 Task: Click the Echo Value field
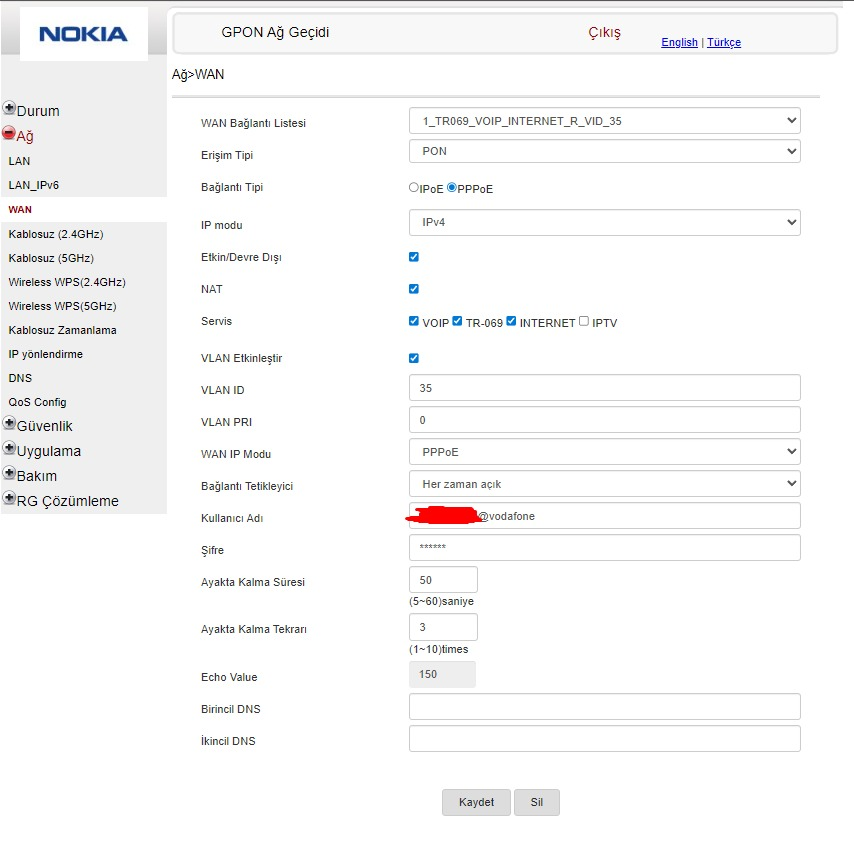coord(442,674)
